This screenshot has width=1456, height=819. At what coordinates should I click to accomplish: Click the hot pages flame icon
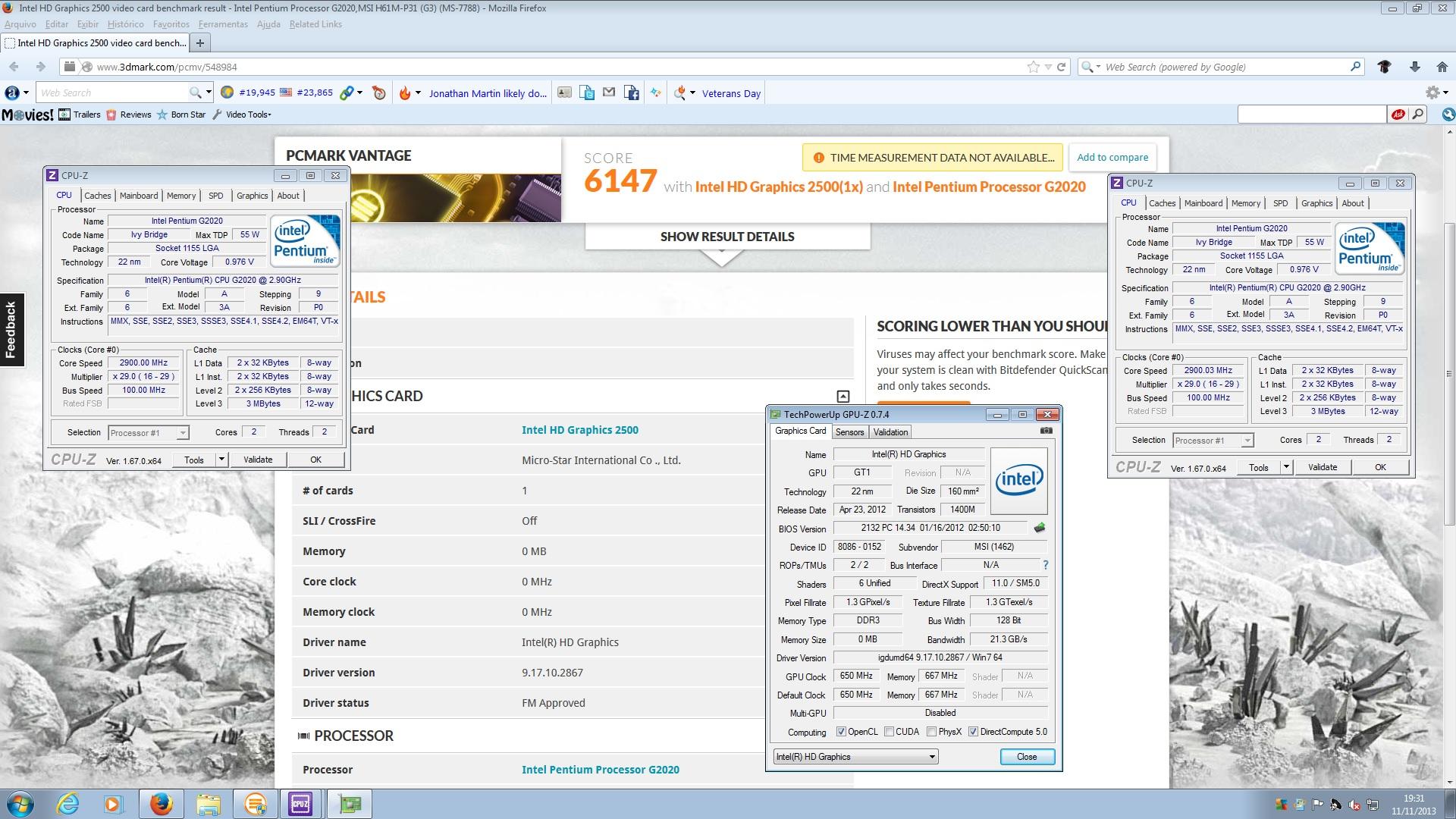pyautogui.click(x=405, y=93)
